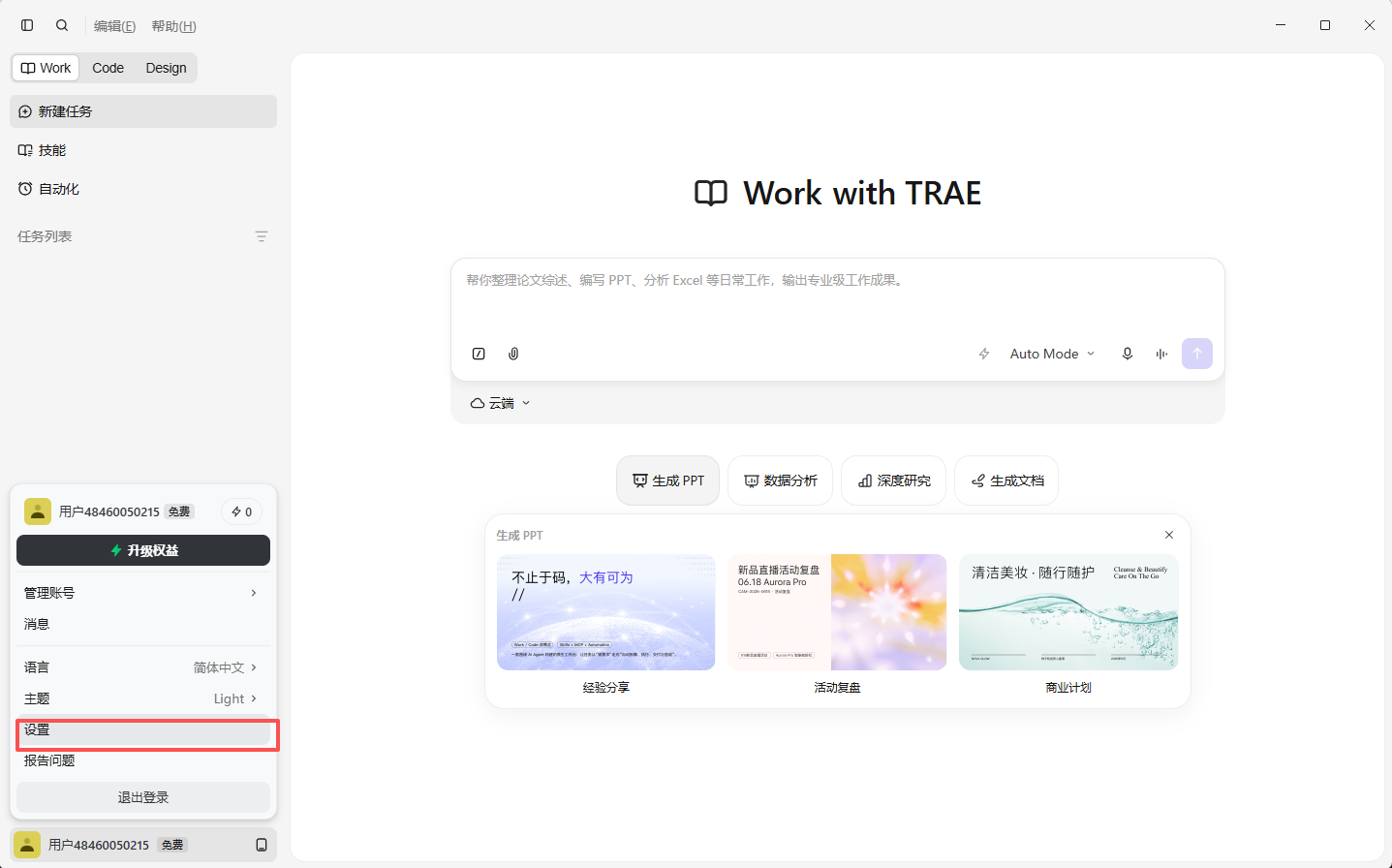Open 设置 settings from account menu
Image resolution: width=1392 pixels, height=868 pixels.
[x=143, y=730]
